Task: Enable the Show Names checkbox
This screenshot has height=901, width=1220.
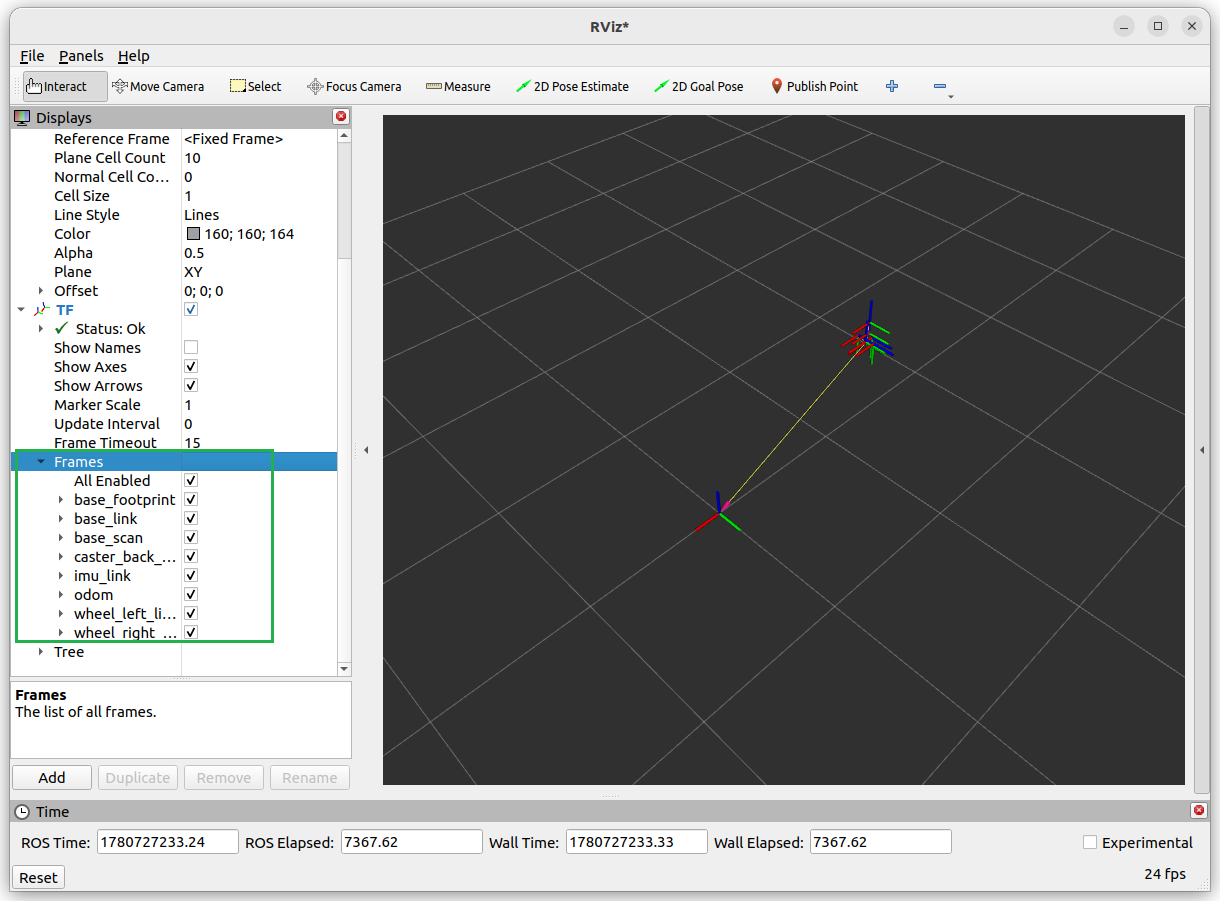Action: (x=191, y=348)
